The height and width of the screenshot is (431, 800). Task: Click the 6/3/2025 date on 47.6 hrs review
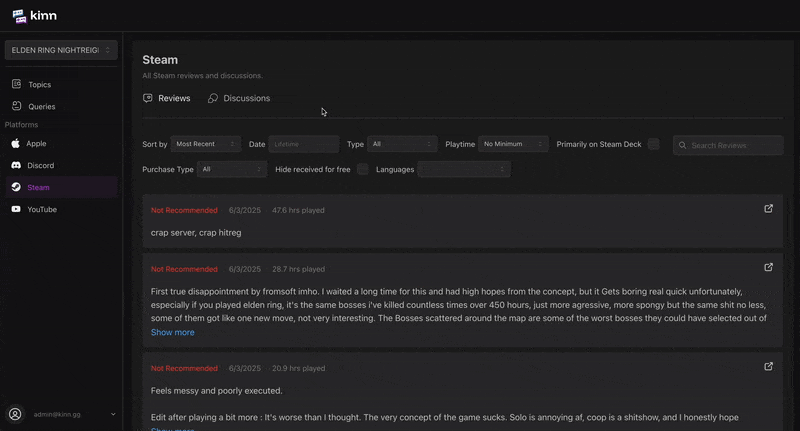(x=244, y=210)
